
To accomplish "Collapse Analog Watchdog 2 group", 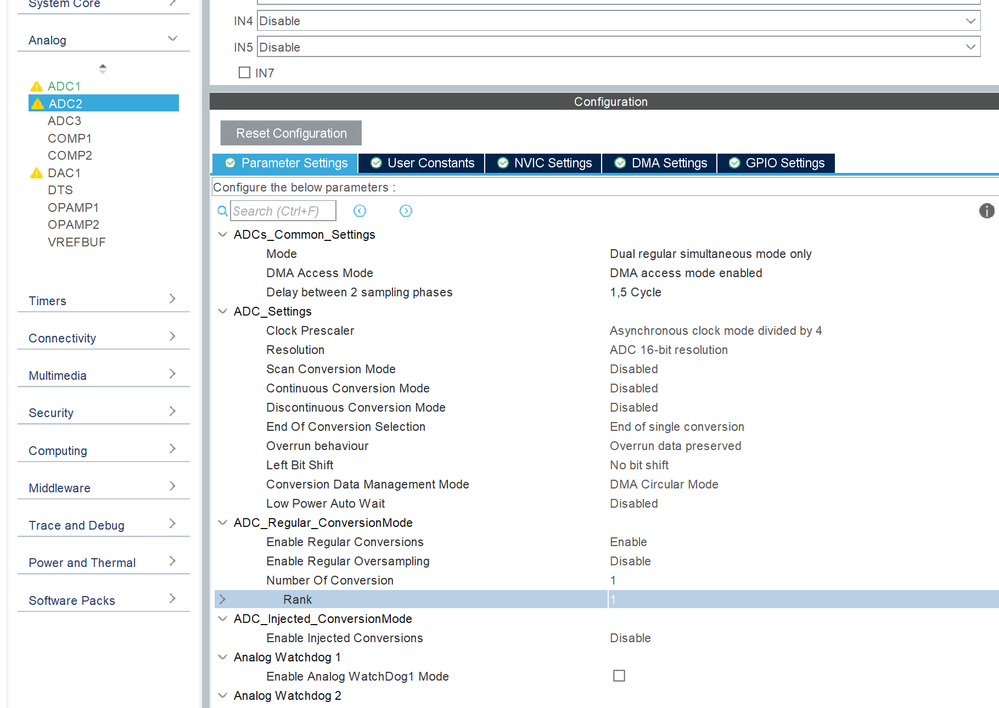I will [x=222, y=695].
